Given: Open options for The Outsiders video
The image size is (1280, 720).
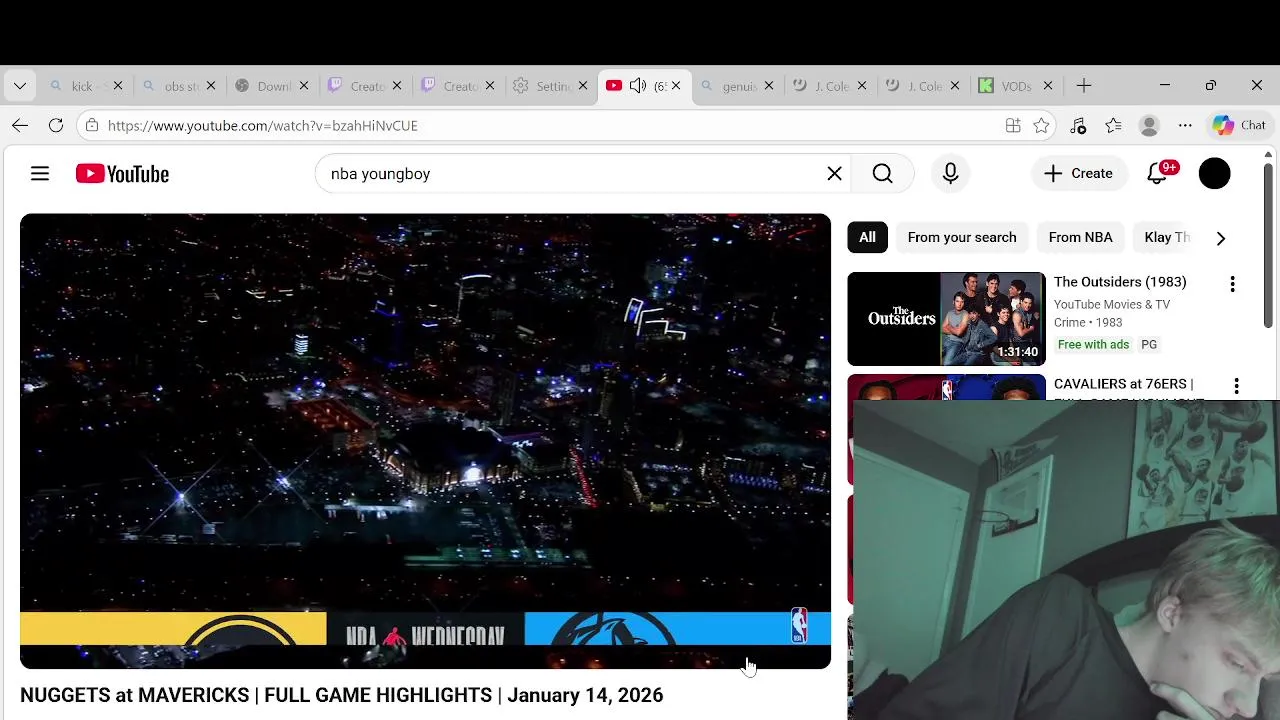Looking at the screenshot, I should 1232,284.
